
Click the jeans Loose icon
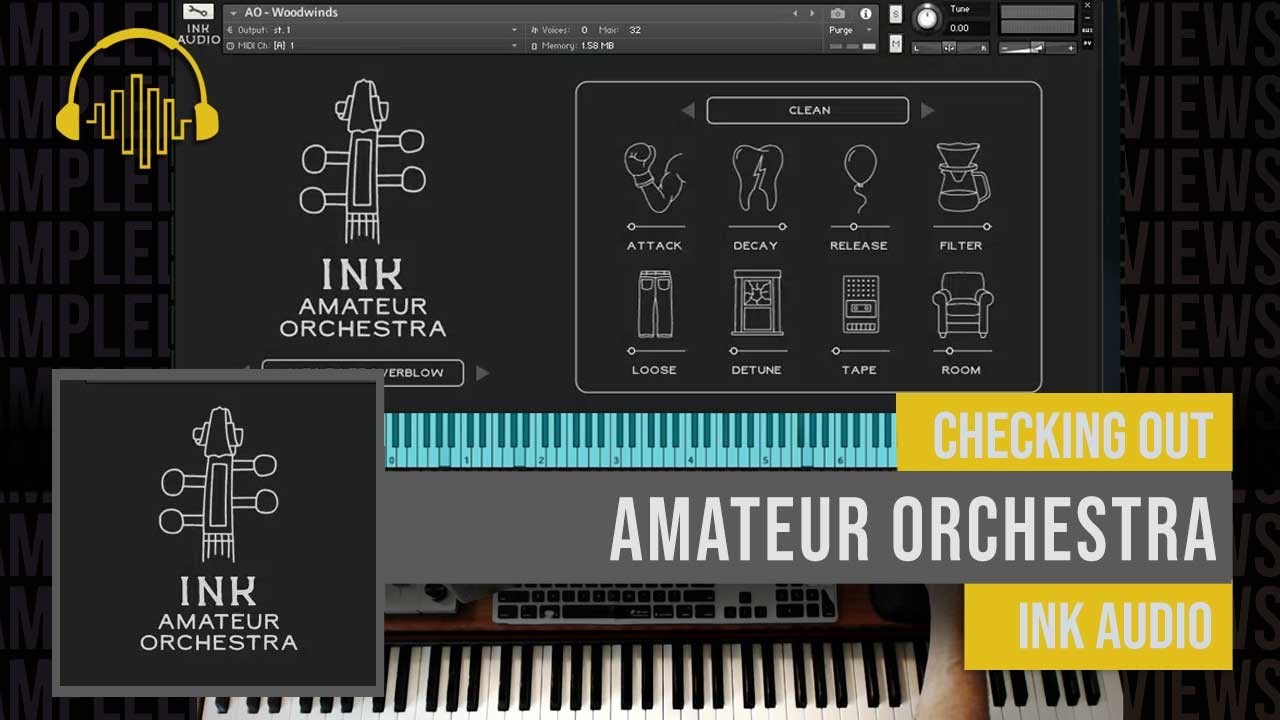pos(655,303)
